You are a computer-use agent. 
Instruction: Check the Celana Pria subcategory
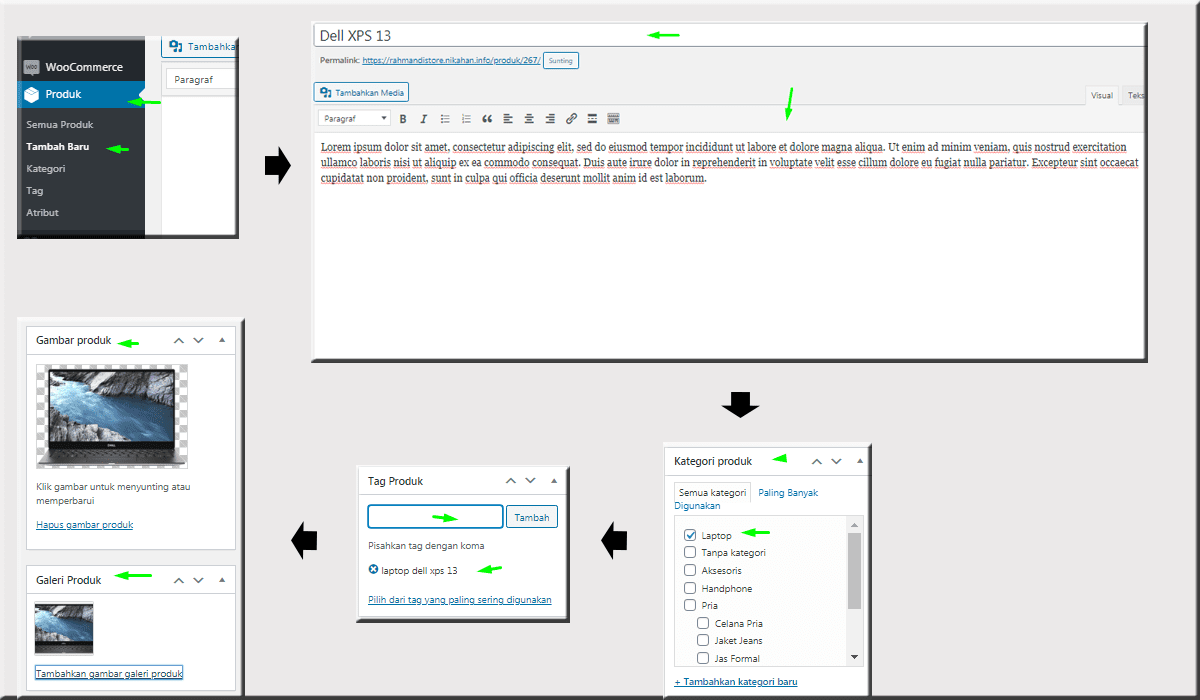(x=703, y=623)
